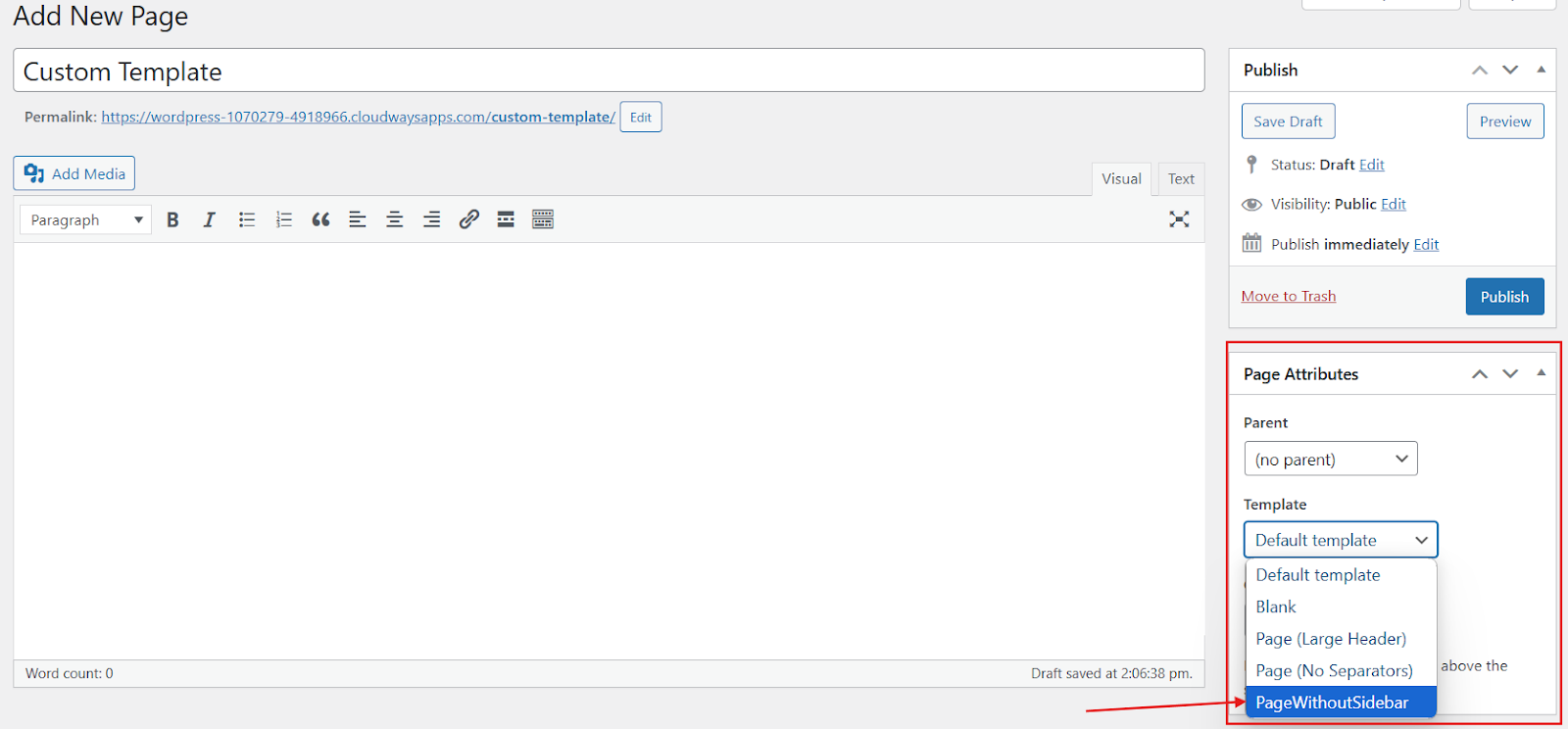Choose Default template option in list
The width and height of the screenshot is (1568, 729).
[x=1341, y=575]
